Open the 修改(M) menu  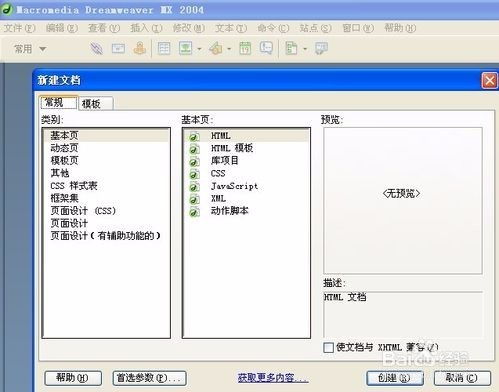(x=188, y=28)
